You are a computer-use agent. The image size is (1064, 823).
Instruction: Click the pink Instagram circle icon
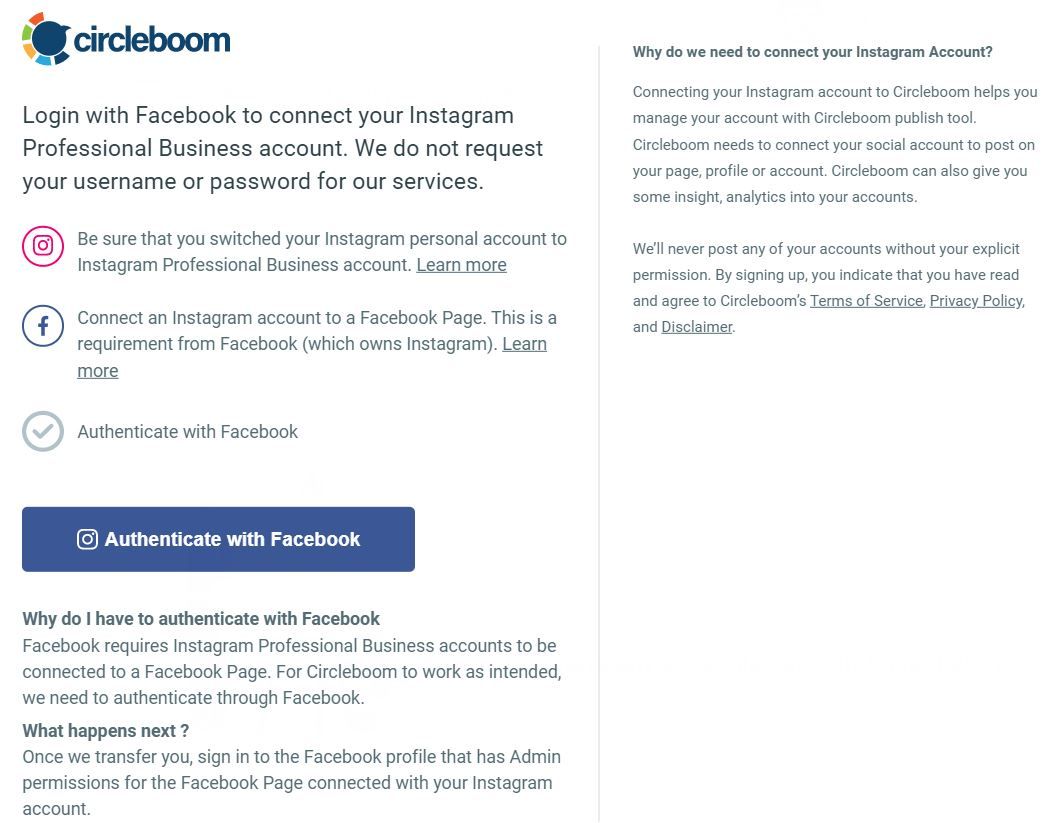43,245
